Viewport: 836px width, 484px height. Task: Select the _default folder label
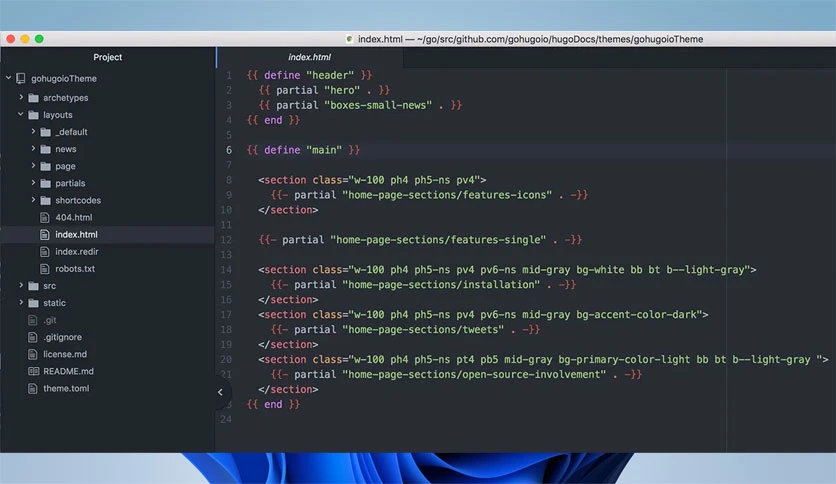71,132
